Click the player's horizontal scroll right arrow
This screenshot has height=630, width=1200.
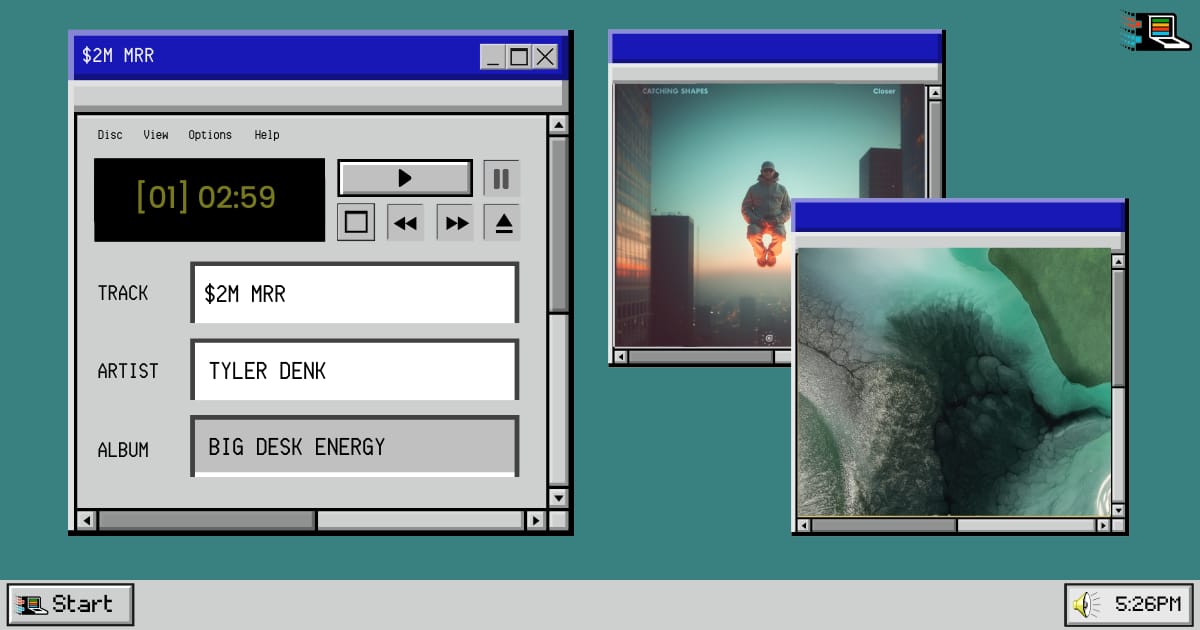coord(536,521)
